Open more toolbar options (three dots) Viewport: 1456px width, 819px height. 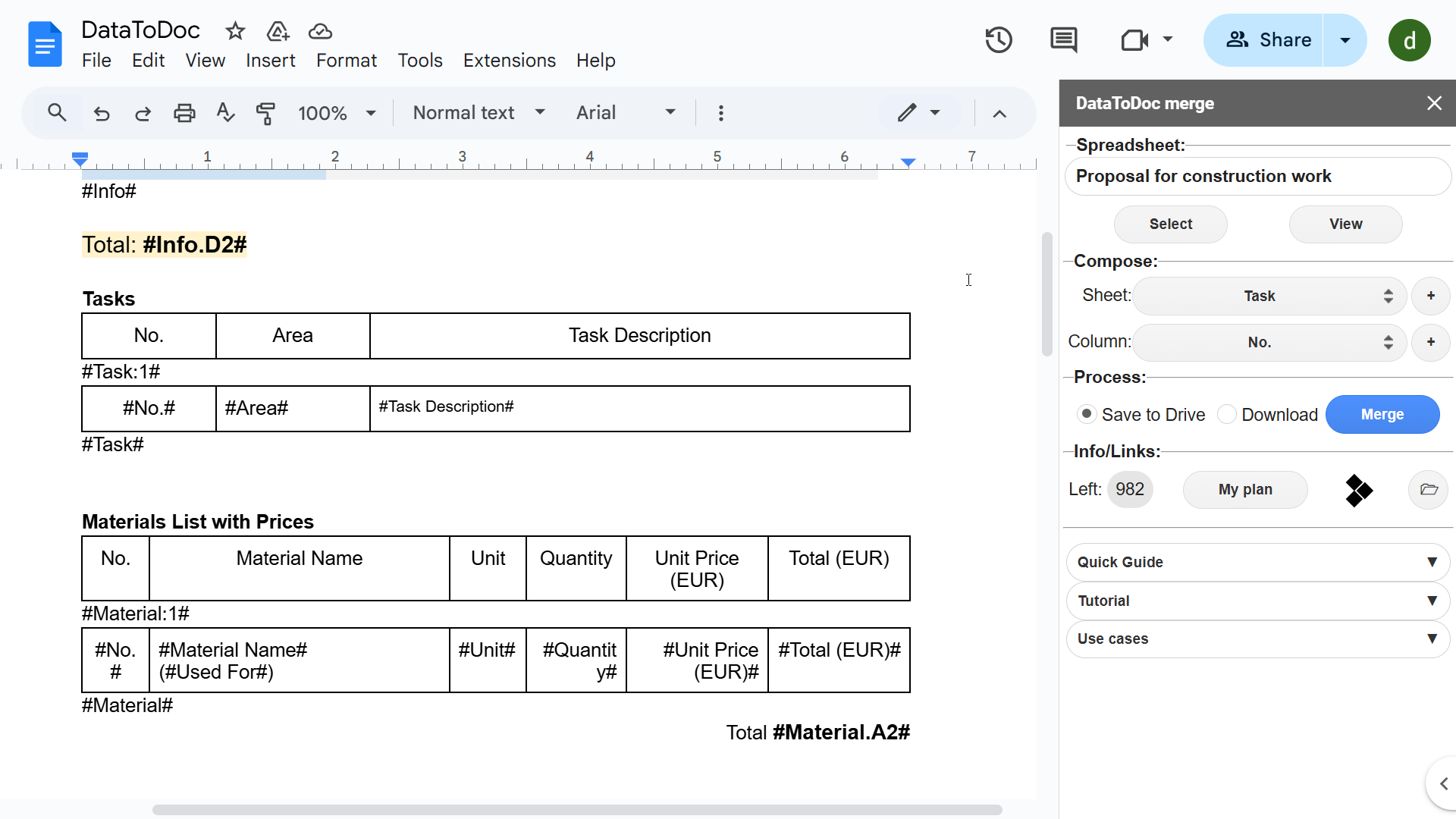tap(720, 113)
